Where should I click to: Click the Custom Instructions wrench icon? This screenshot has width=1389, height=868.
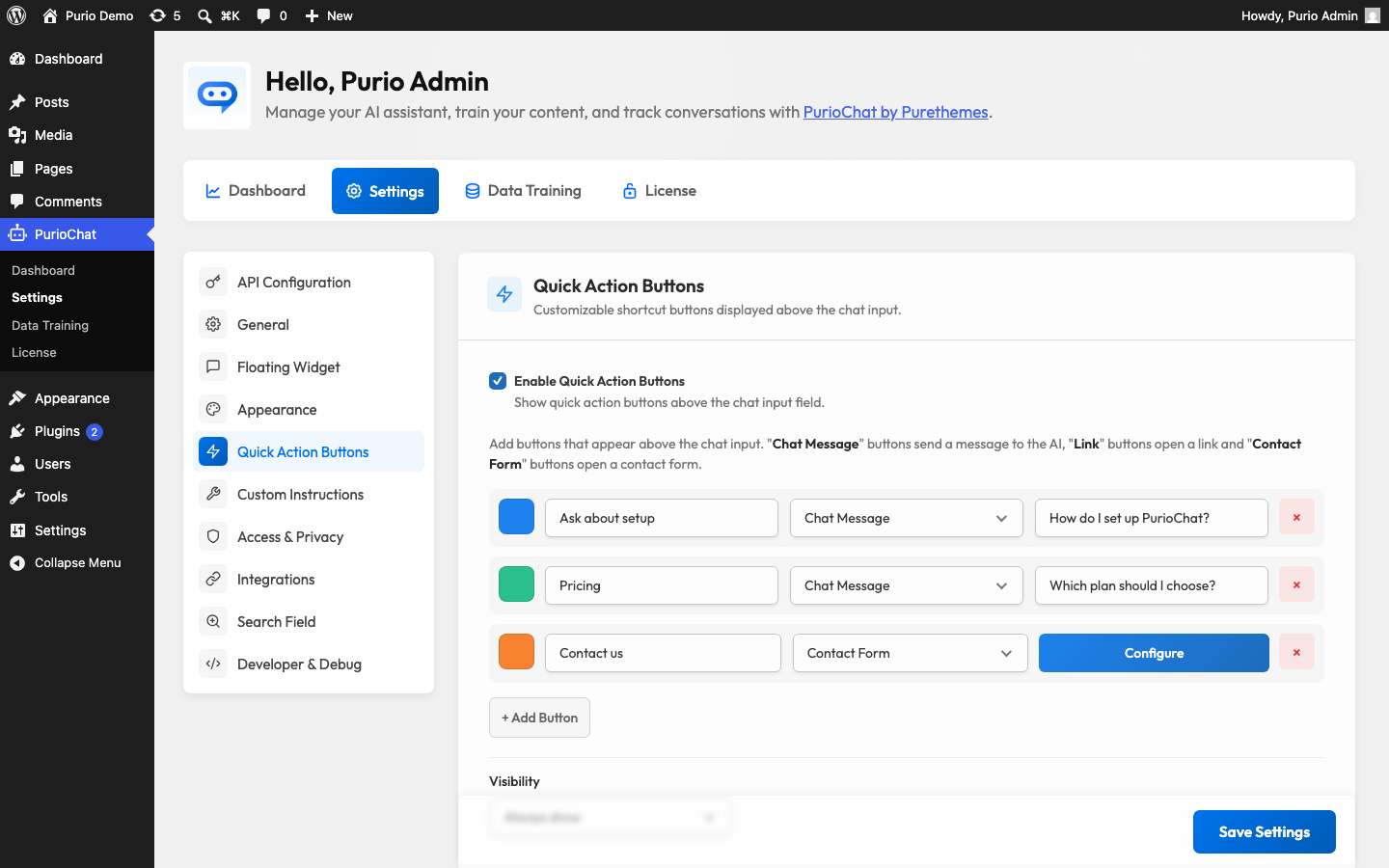click(x=213, y=494)
